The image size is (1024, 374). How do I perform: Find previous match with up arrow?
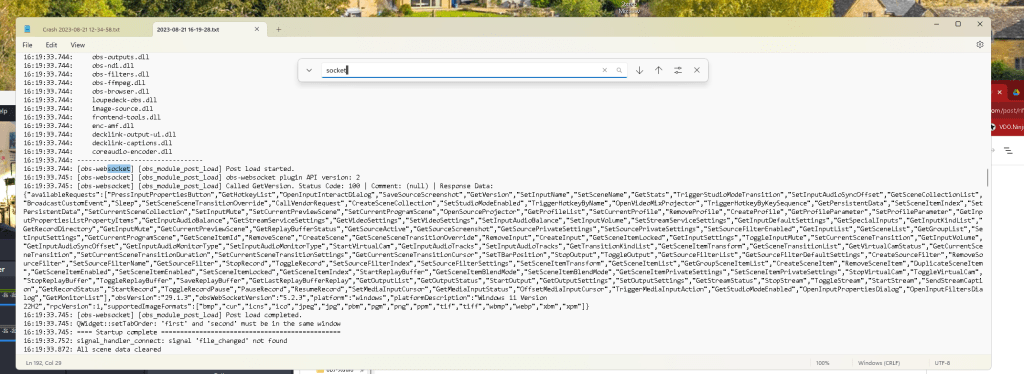click(658, 70)
